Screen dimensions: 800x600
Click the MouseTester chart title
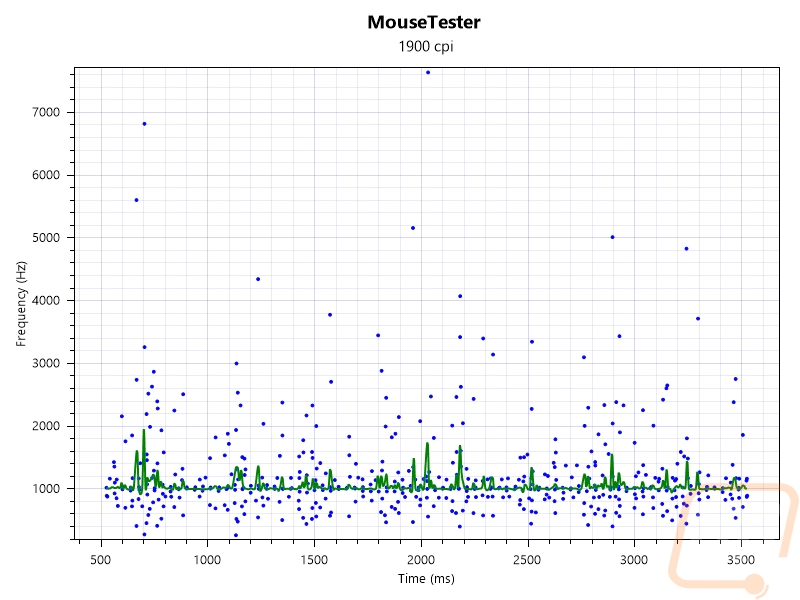click(x=424, y=22)
